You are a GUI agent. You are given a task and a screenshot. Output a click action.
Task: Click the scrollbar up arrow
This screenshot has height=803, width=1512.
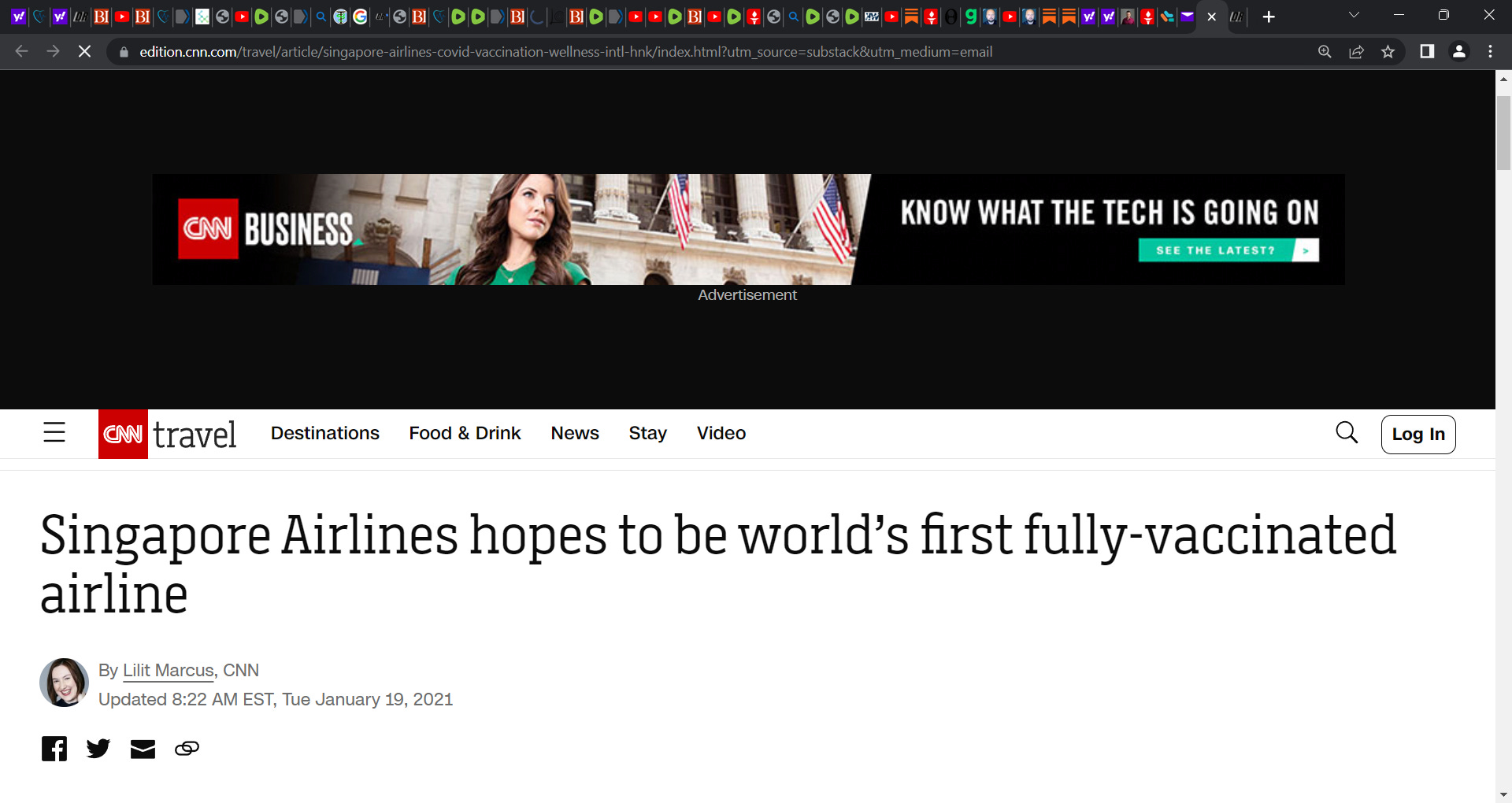coord(1503,79)
